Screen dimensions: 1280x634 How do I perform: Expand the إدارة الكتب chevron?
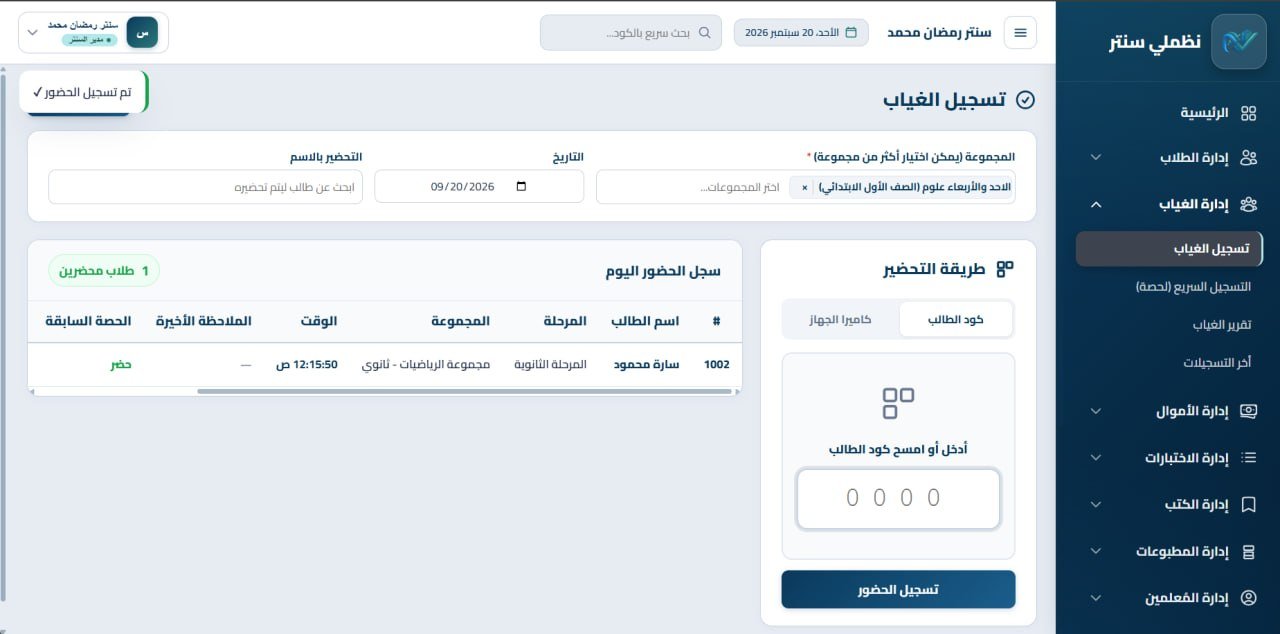tap(1095, 504)
